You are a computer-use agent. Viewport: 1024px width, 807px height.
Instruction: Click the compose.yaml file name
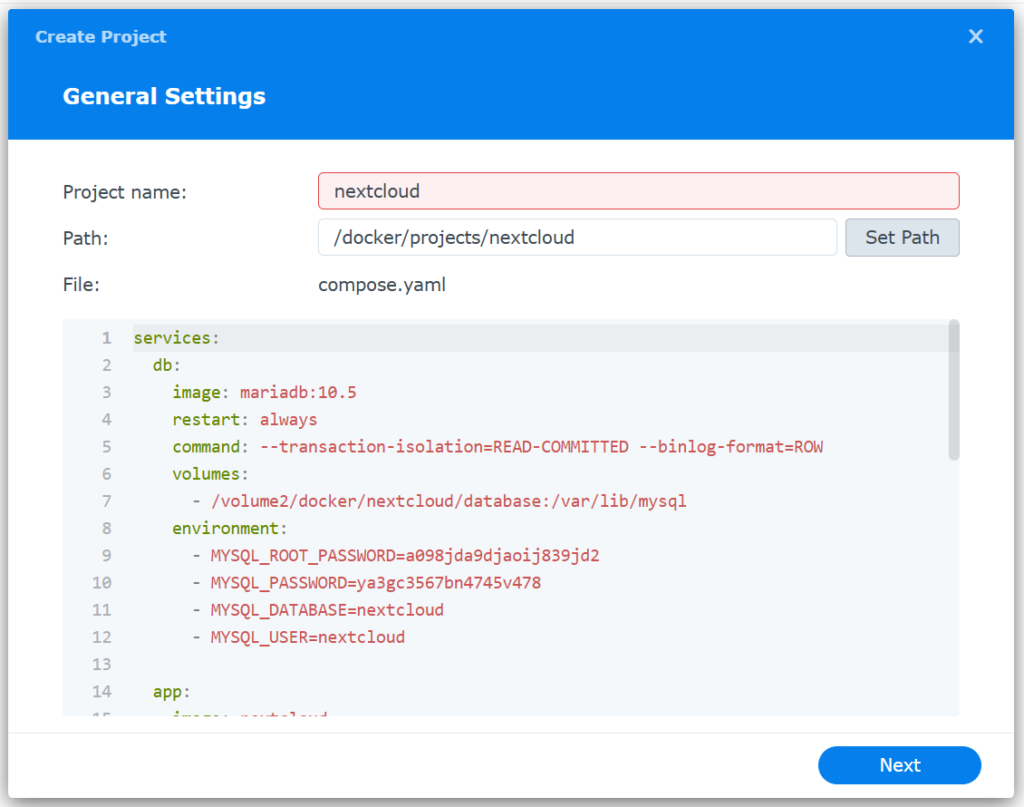382,285
